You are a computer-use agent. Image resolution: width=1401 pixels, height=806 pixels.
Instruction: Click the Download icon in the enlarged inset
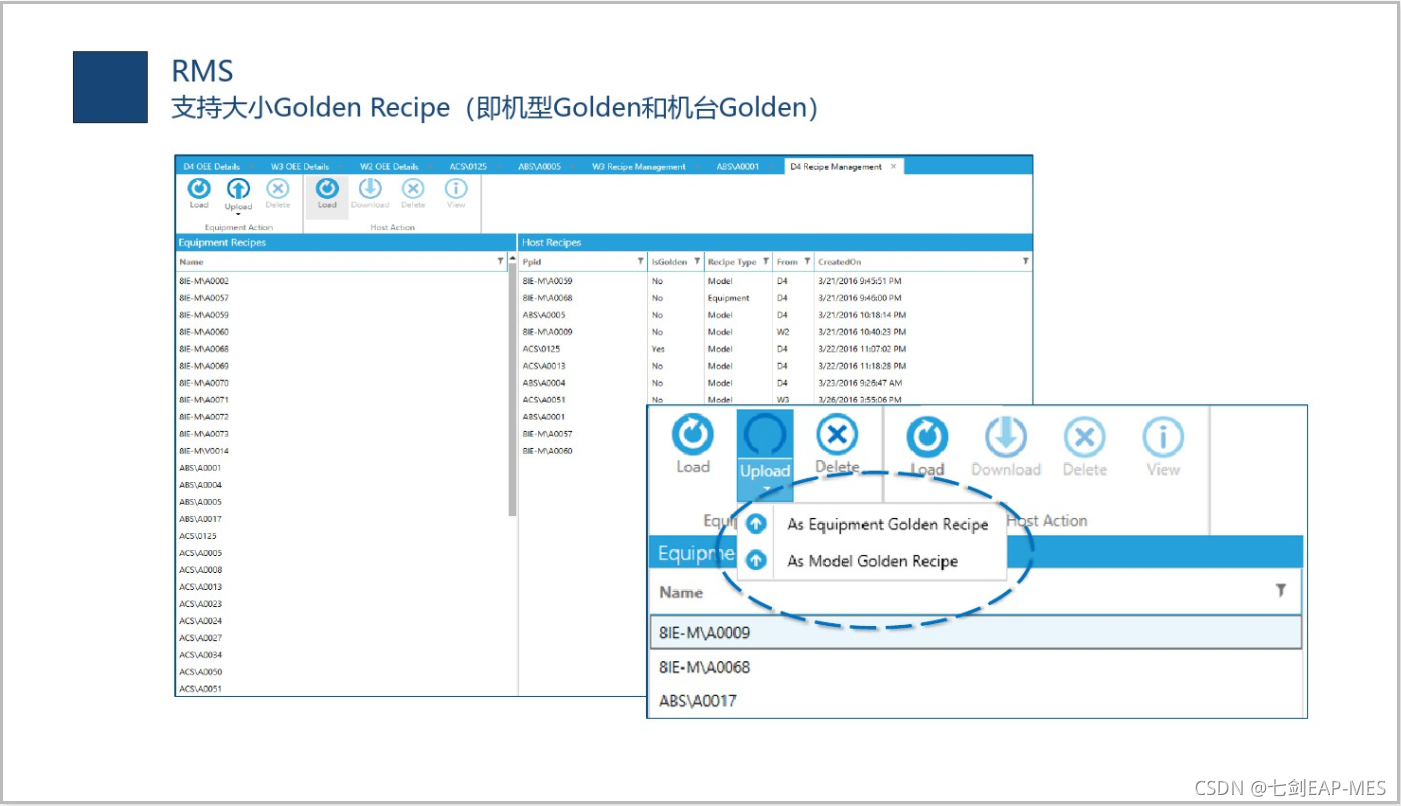coord(1006,438)
